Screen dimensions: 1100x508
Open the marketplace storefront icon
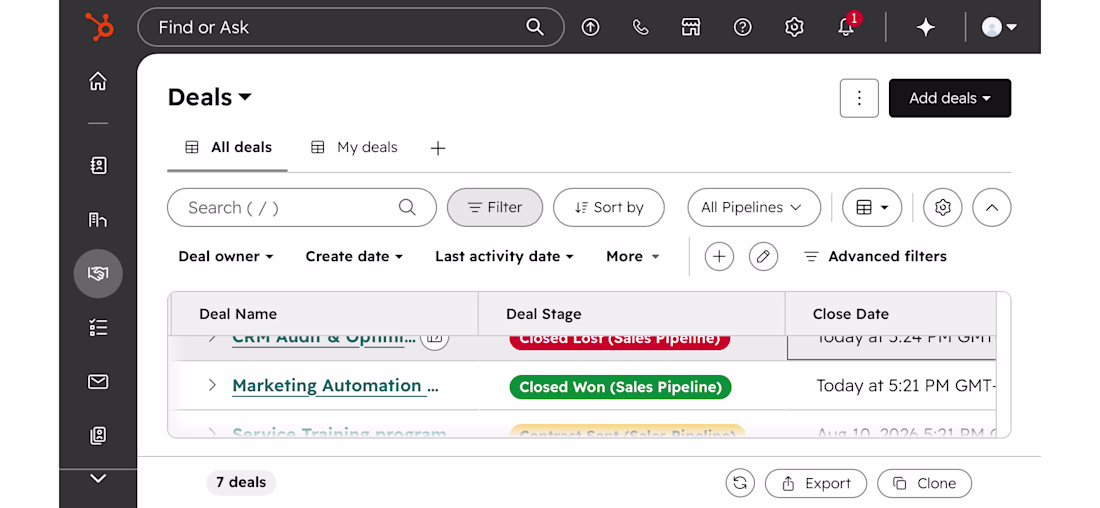coord(692,27)
